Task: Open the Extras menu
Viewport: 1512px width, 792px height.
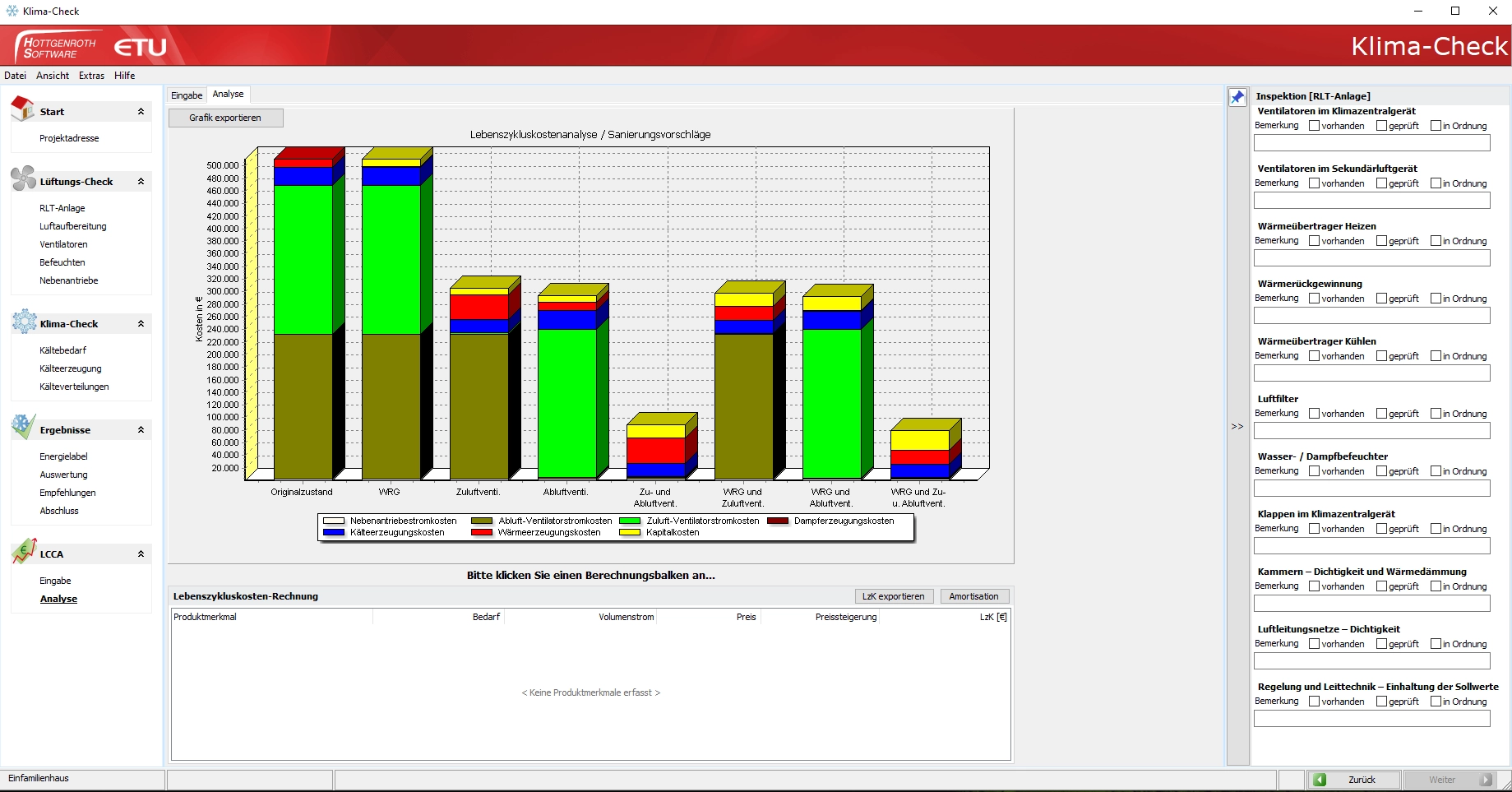Action: [91, 76]
